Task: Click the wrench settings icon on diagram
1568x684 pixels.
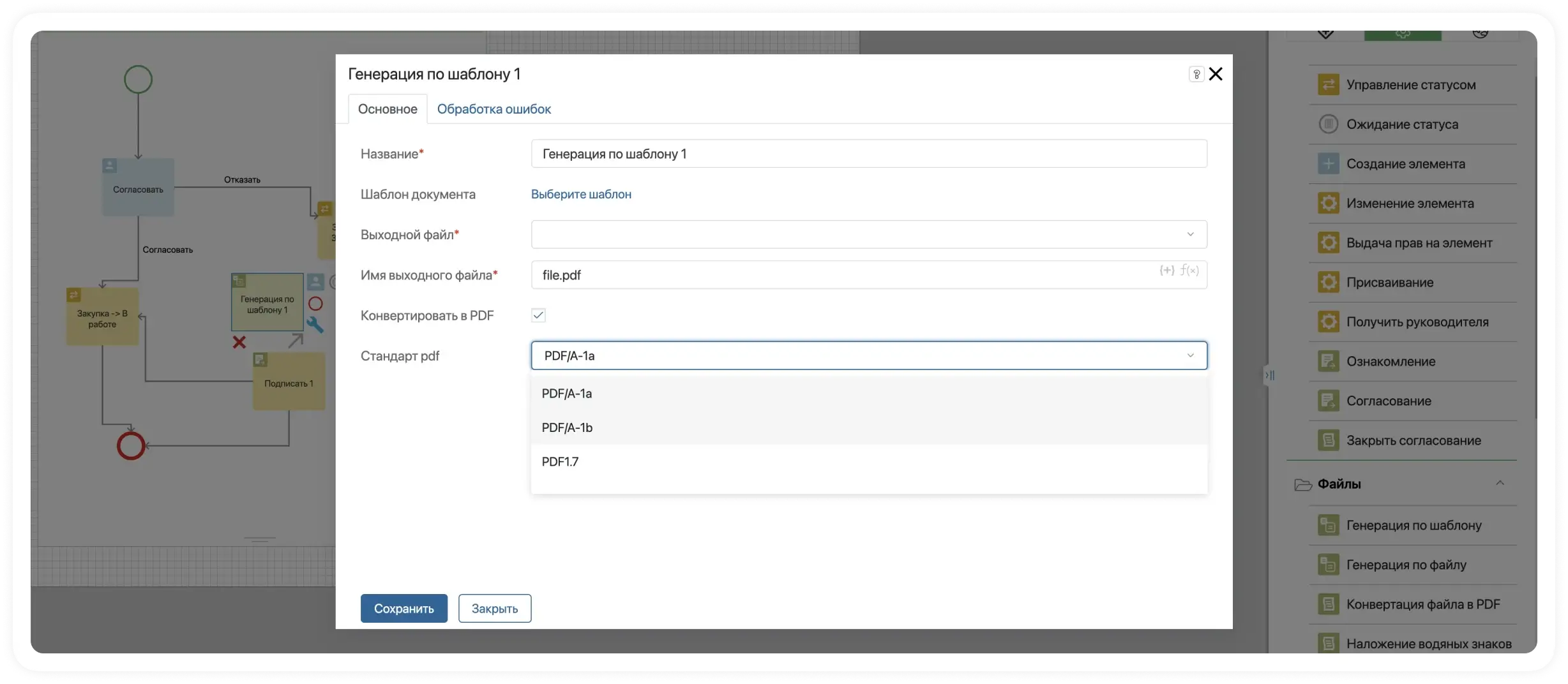Action: coord(315,325)
